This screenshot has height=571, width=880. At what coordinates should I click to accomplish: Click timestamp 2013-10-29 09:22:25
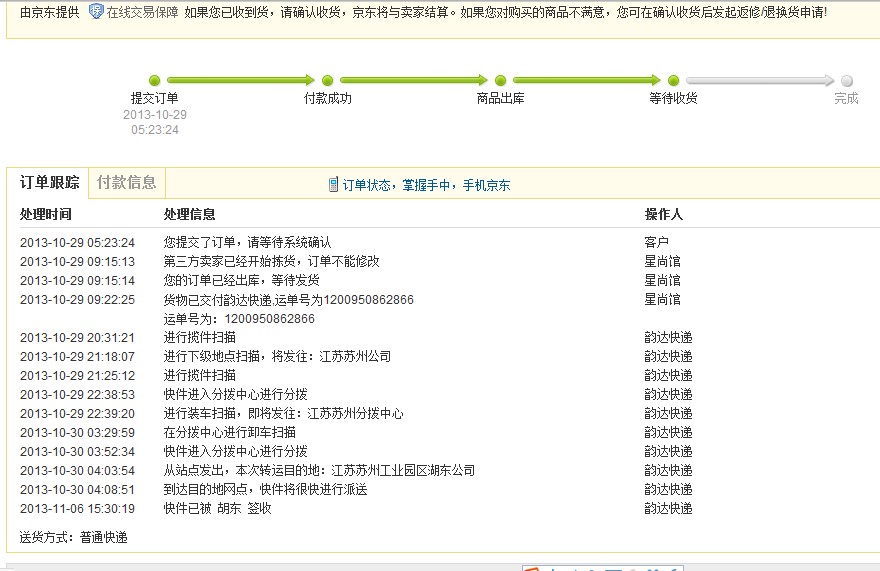point(77,300)
